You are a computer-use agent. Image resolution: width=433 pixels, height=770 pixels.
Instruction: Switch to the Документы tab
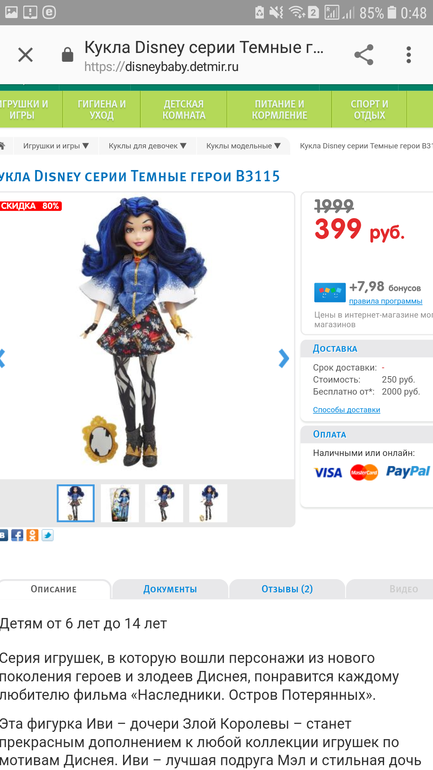170,589
